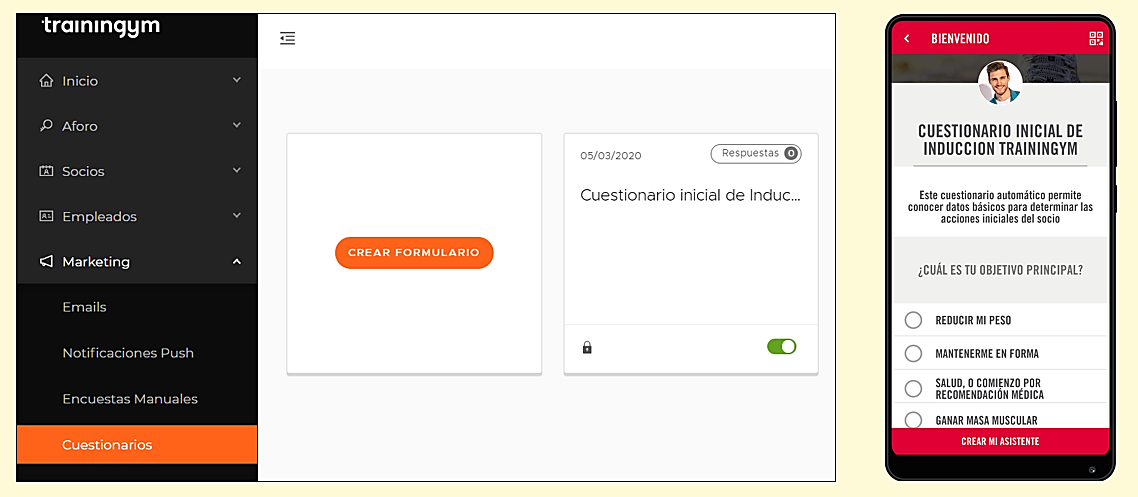Tap the Crear mi asistente button
Viewport: 1138px width, 497px height.
[x=1000, y=441]
